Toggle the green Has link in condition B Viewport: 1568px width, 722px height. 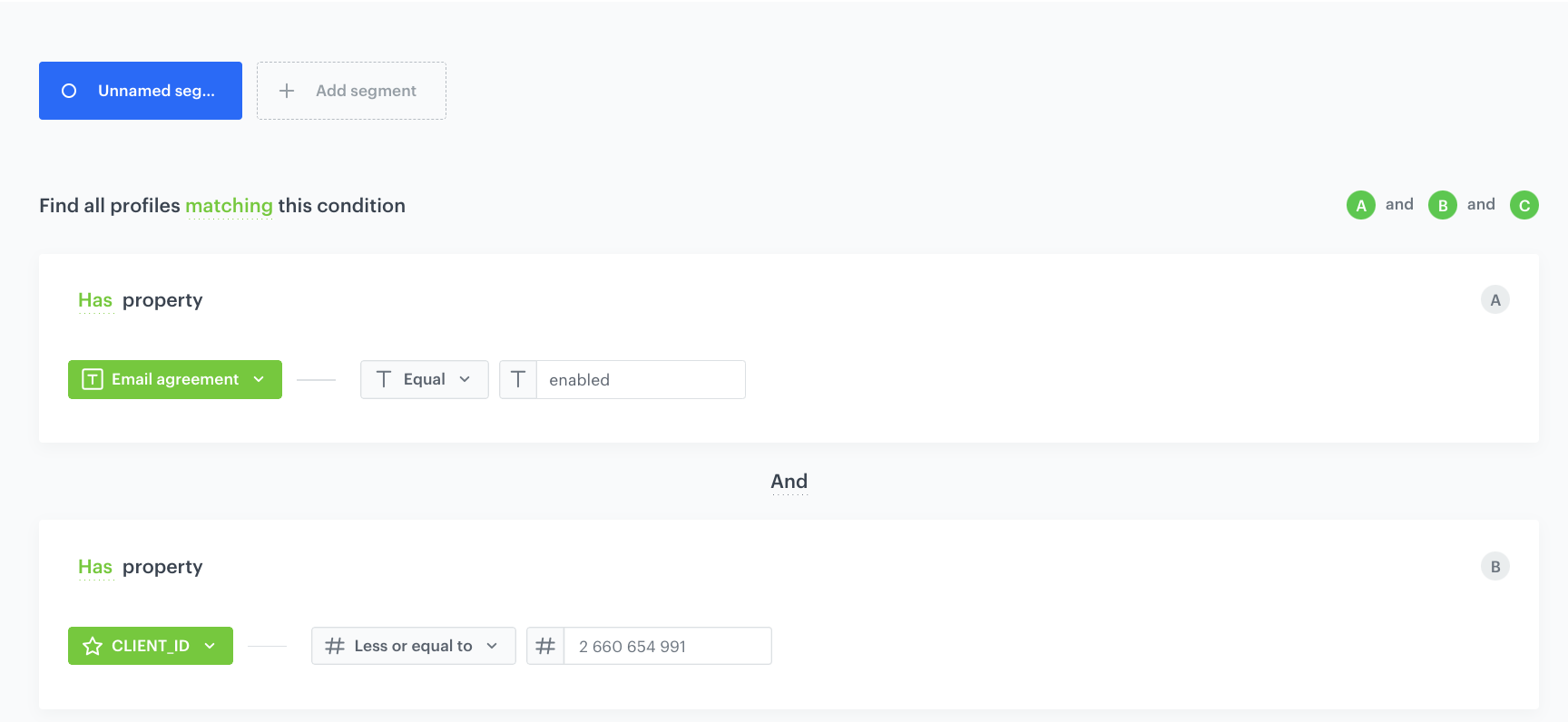point(95,567)
